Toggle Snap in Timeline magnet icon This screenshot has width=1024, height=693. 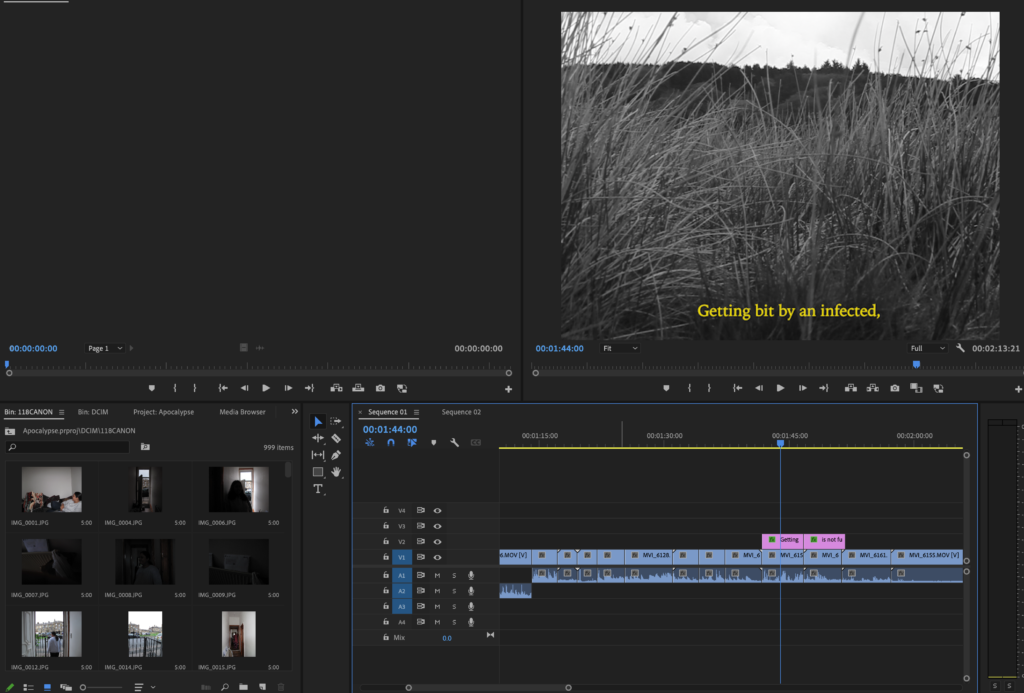tap(391, 442)
